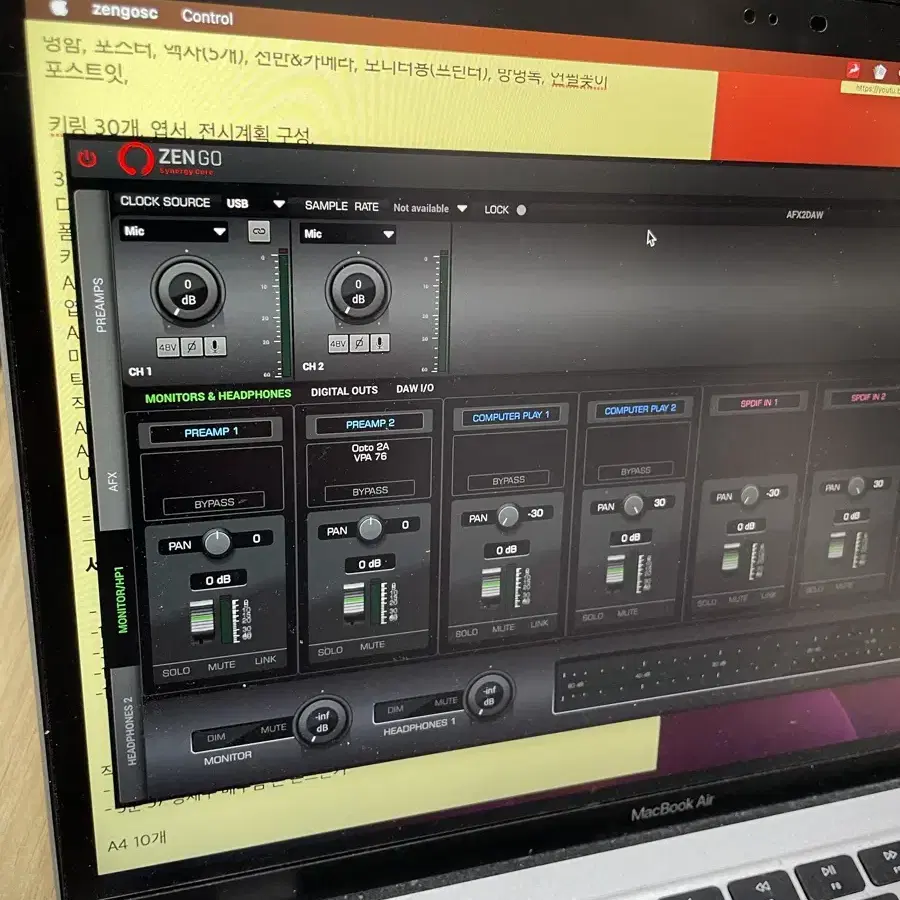Click the SPDIF IN 1 fader handle

coord(731,558)
